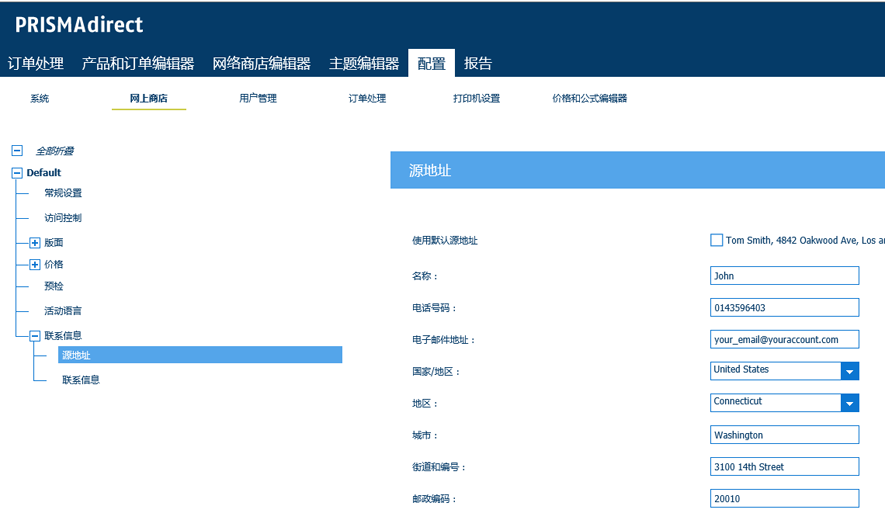
Task: Click the 全部折叠 collapse-all icon
Action: (16, 151)
